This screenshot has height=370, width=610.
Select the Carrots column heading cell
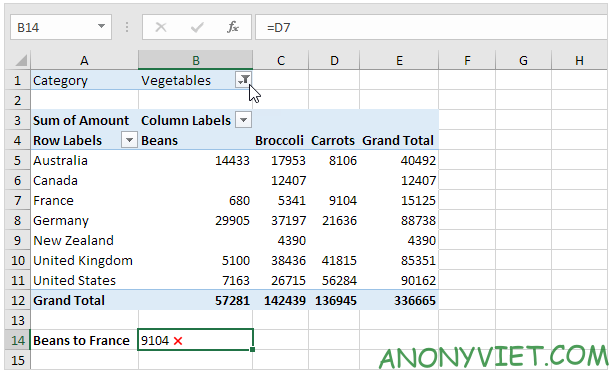[x=334, y=140]
